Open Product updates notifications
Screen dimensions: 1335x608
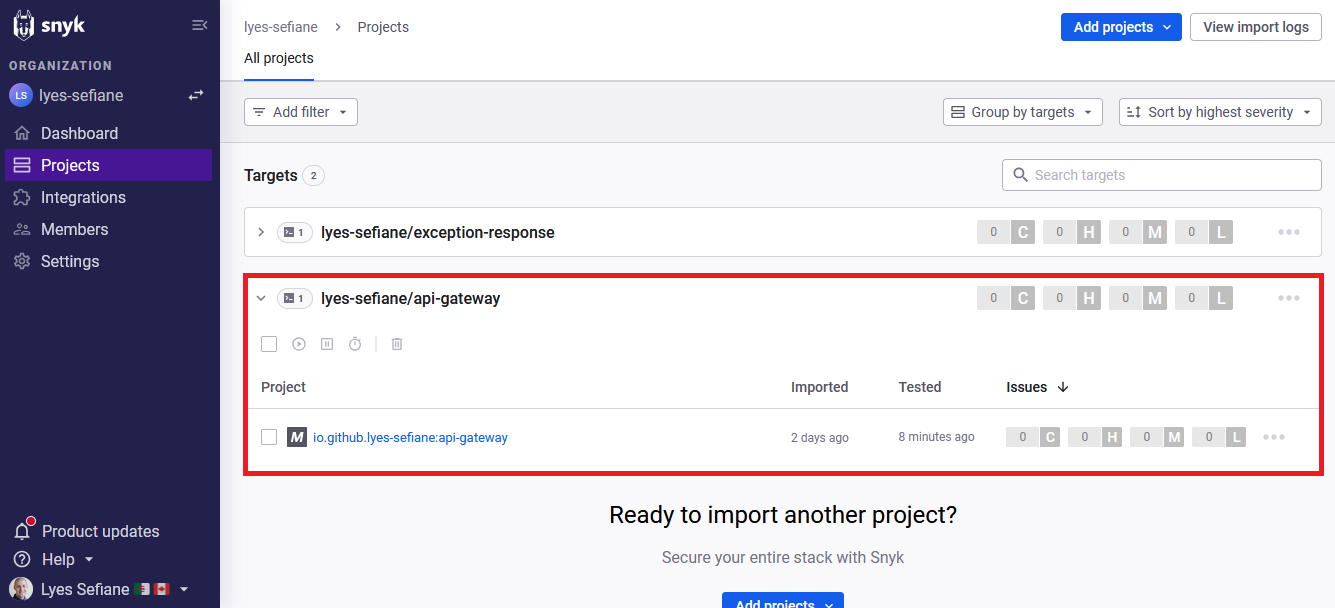pos(87,531)
